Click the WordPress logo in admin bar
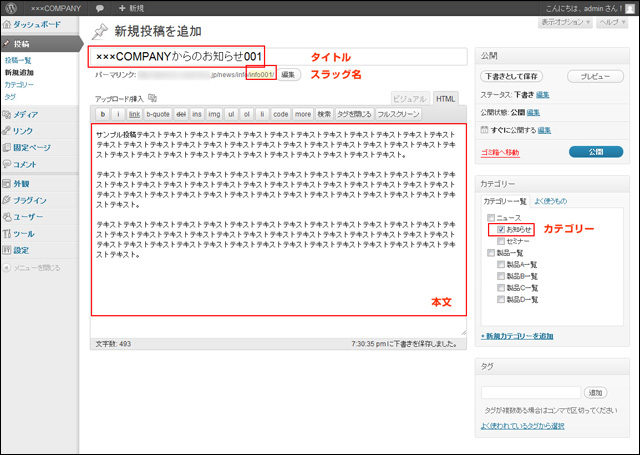 pos(9,7)
